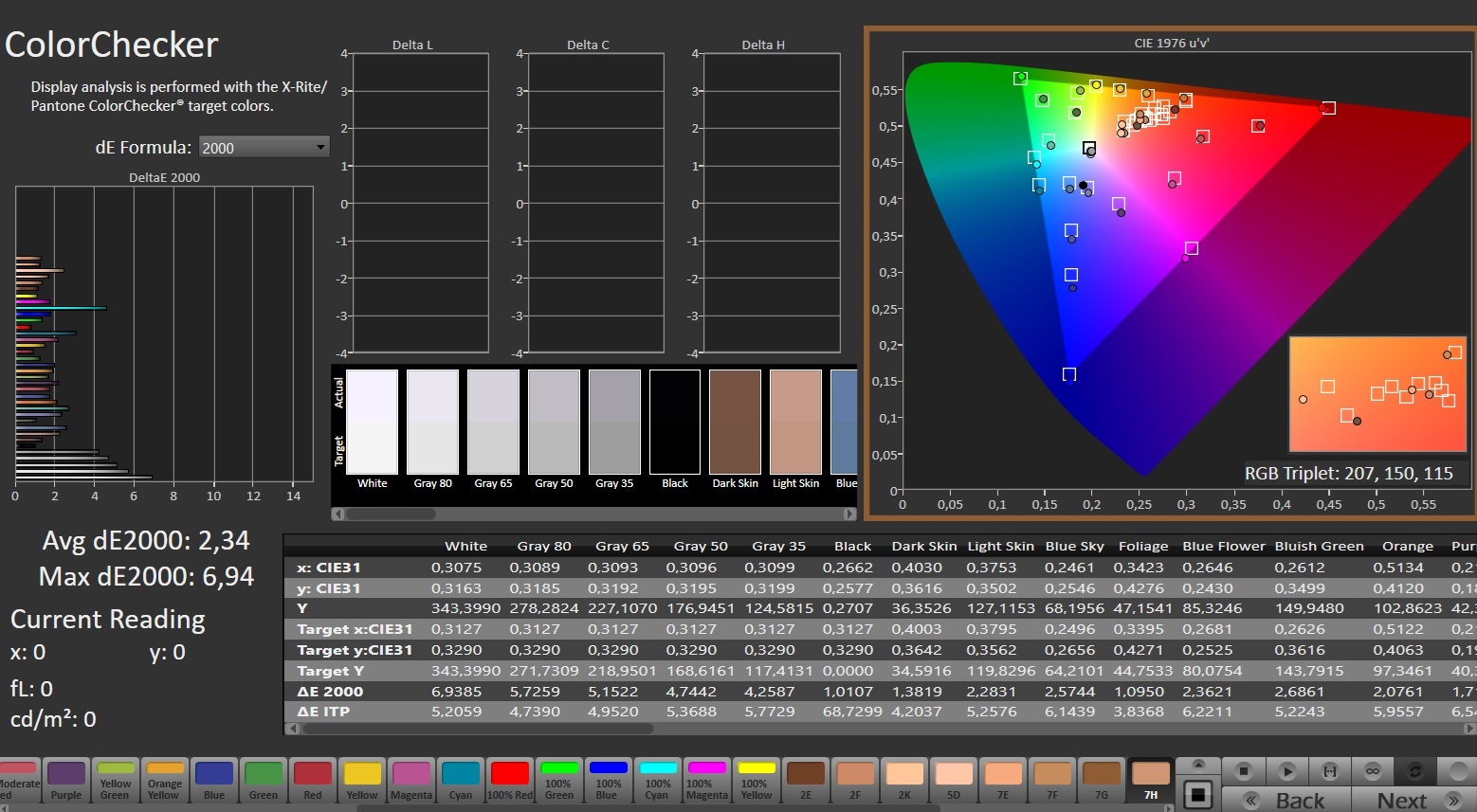Click the Gray 50 column header
This screenshot has height=812, width=1477.
tap(700, 546)
